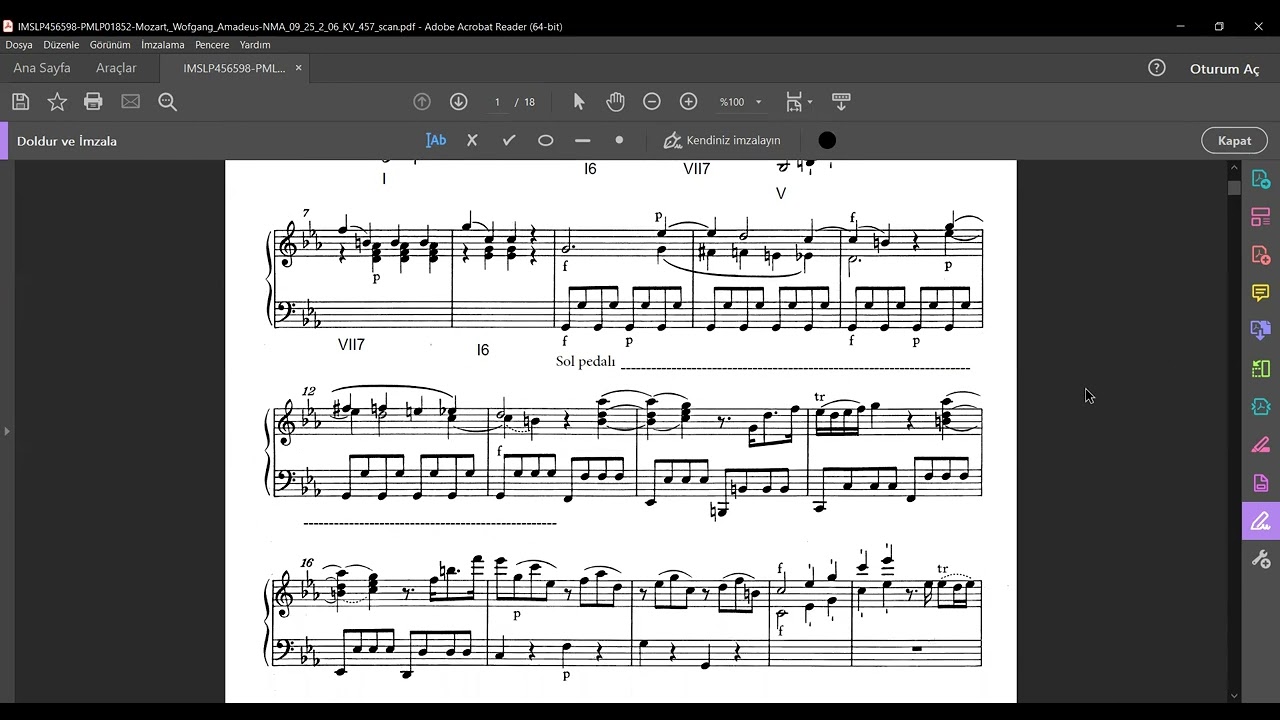Click the 'Sol pedalı' annotation text

coord(585,361)
